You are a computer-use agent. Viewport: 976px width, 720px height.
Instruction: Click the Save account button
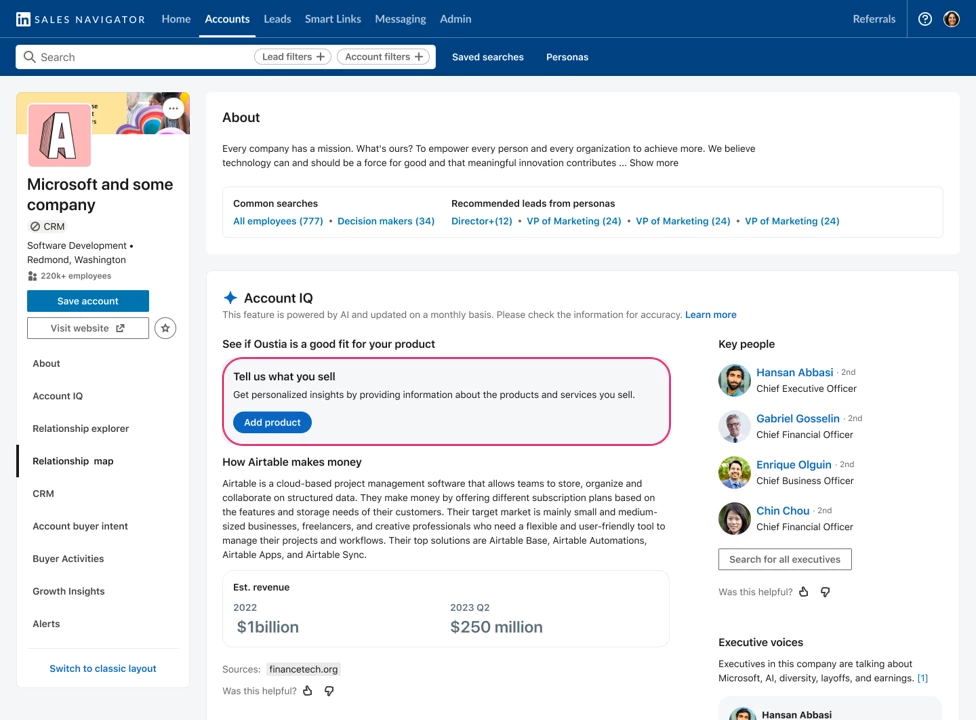click(88, 301)
